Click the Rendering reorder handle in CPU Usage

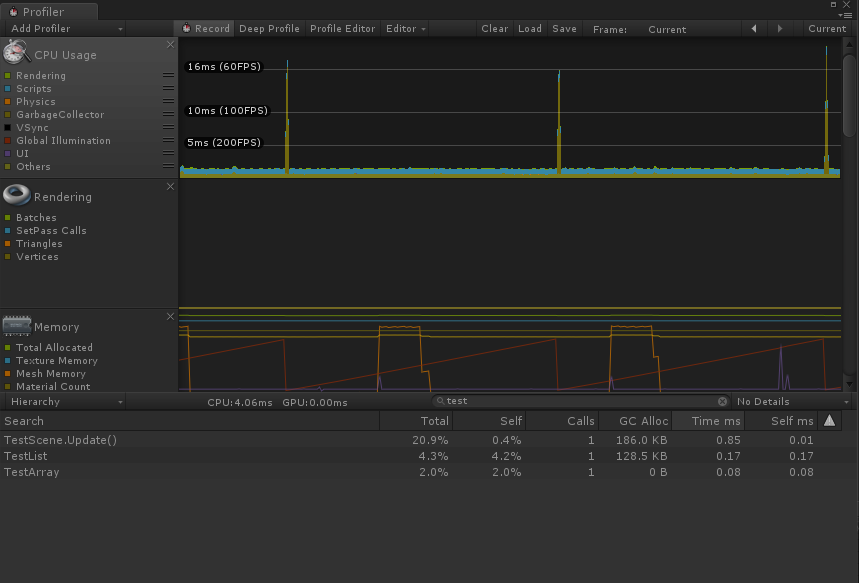point(168,75)
